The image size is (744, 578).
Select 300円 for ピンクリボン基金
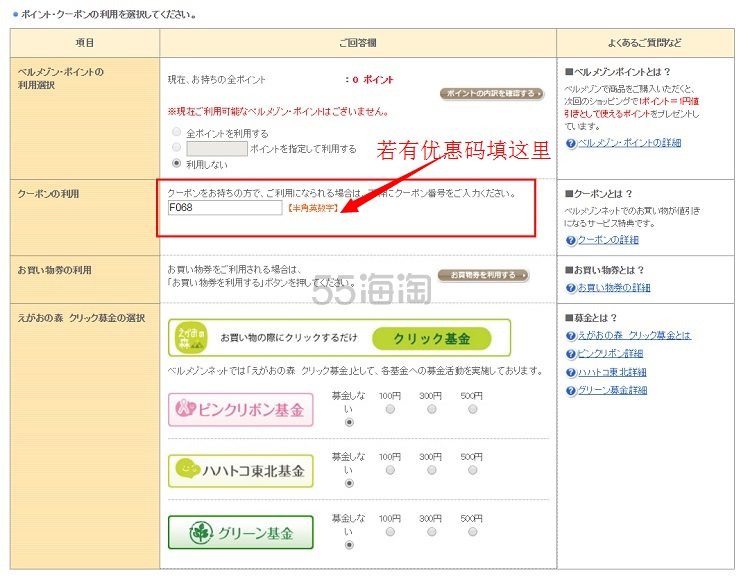coord(431,409)
